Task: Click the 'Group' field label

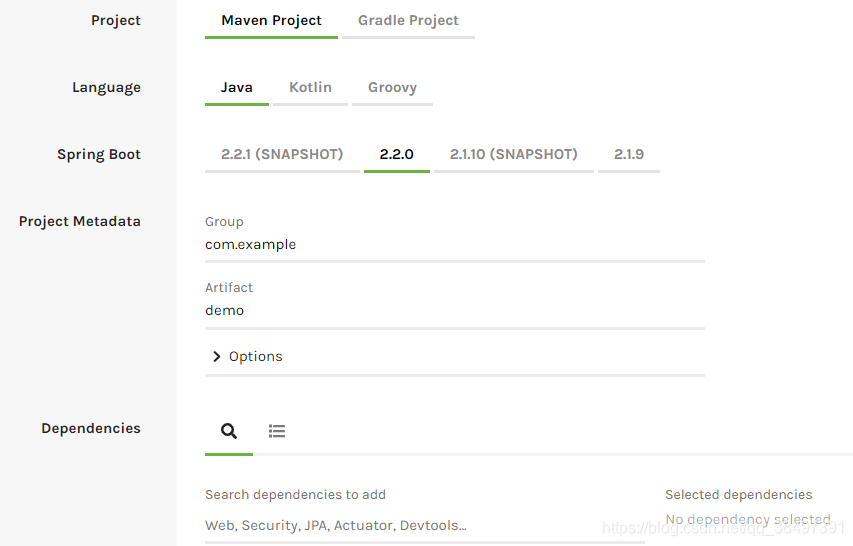Action: coord(224,222)
